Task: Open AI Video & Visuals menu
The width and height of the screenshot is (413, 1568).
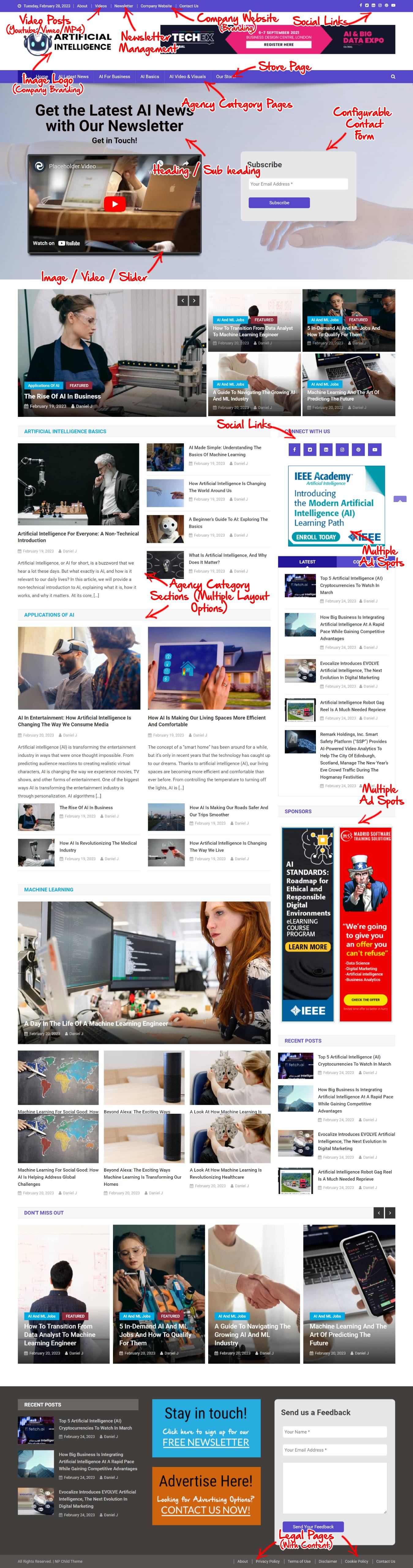Action: [187, 77]
